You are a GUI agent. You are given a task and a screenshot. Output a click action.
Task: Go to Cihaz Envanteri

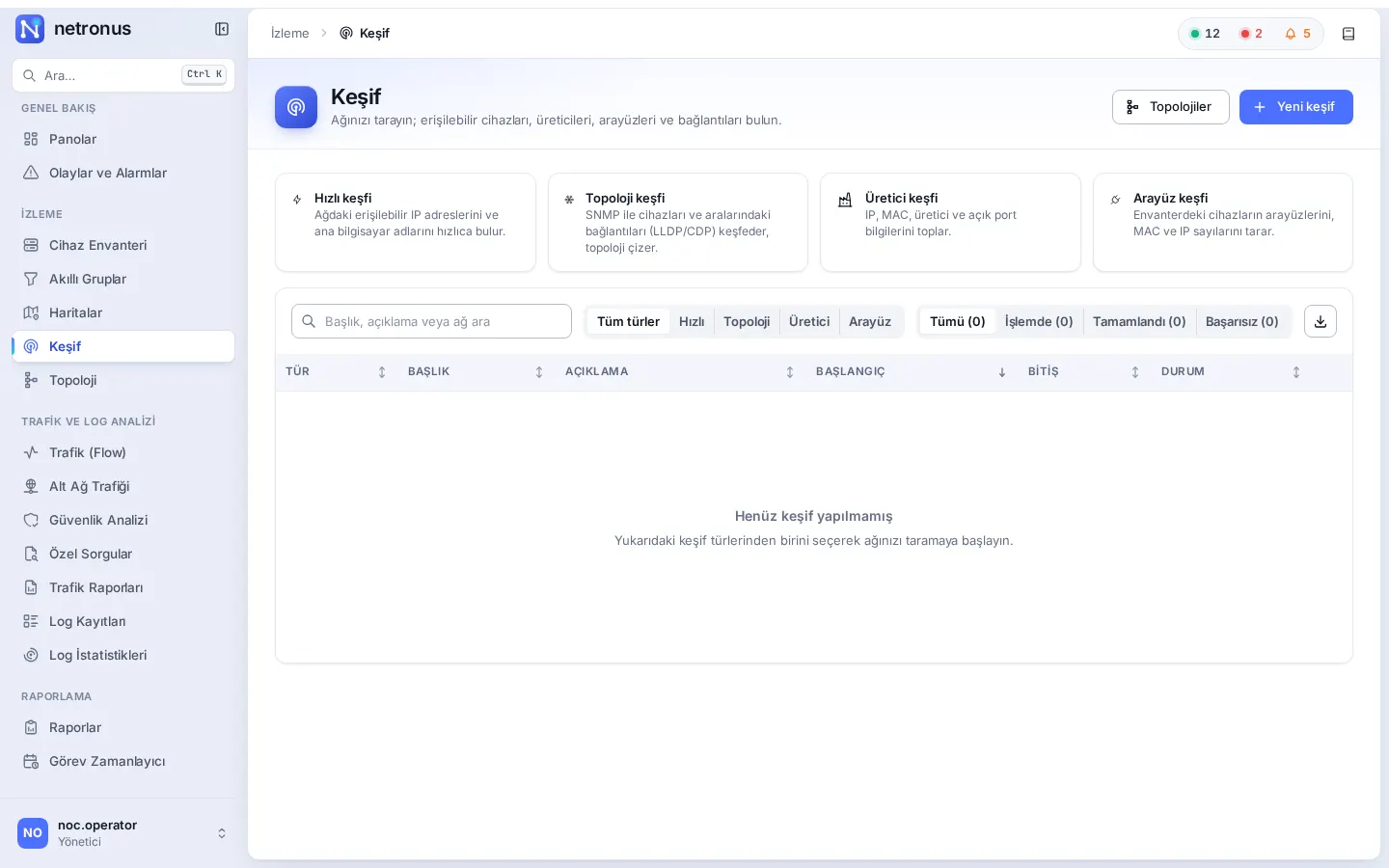123,245
